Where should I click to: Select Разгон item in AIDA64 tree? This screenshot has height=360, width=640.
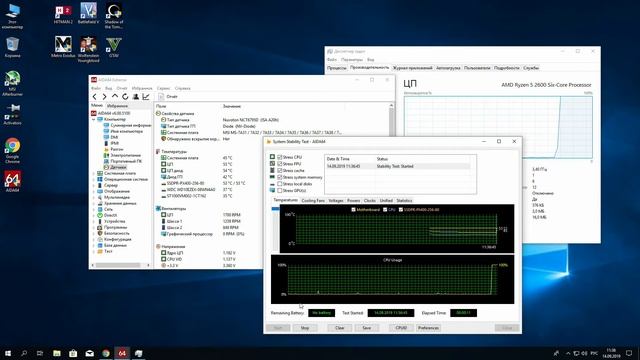(116, 149)
